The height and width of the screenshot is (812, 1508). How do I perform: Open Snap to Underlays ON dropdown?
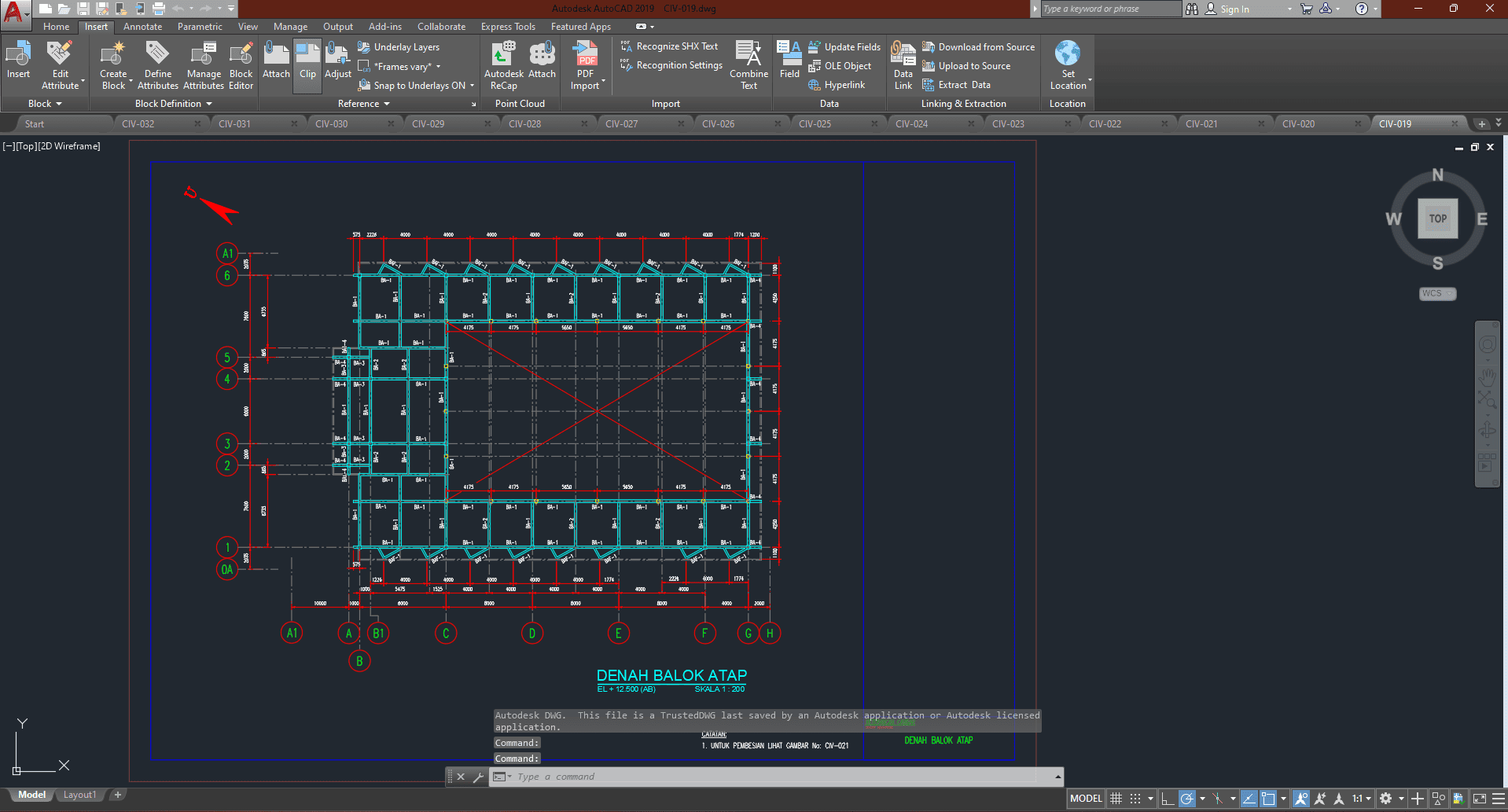[x=472, y=86]
